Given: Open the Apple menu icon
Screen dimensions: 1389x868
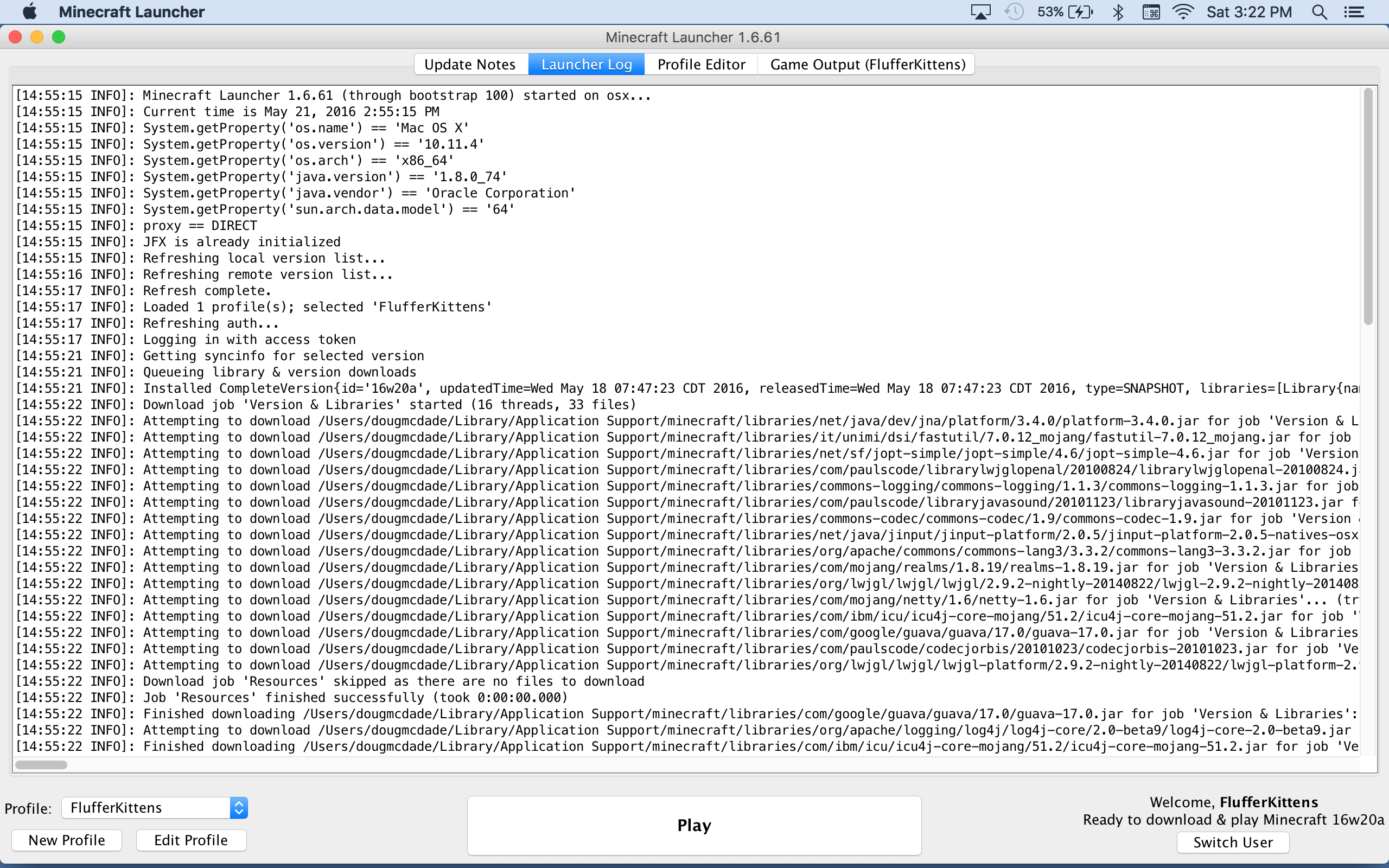Looking at the screenshot, I should pos(30,11).
